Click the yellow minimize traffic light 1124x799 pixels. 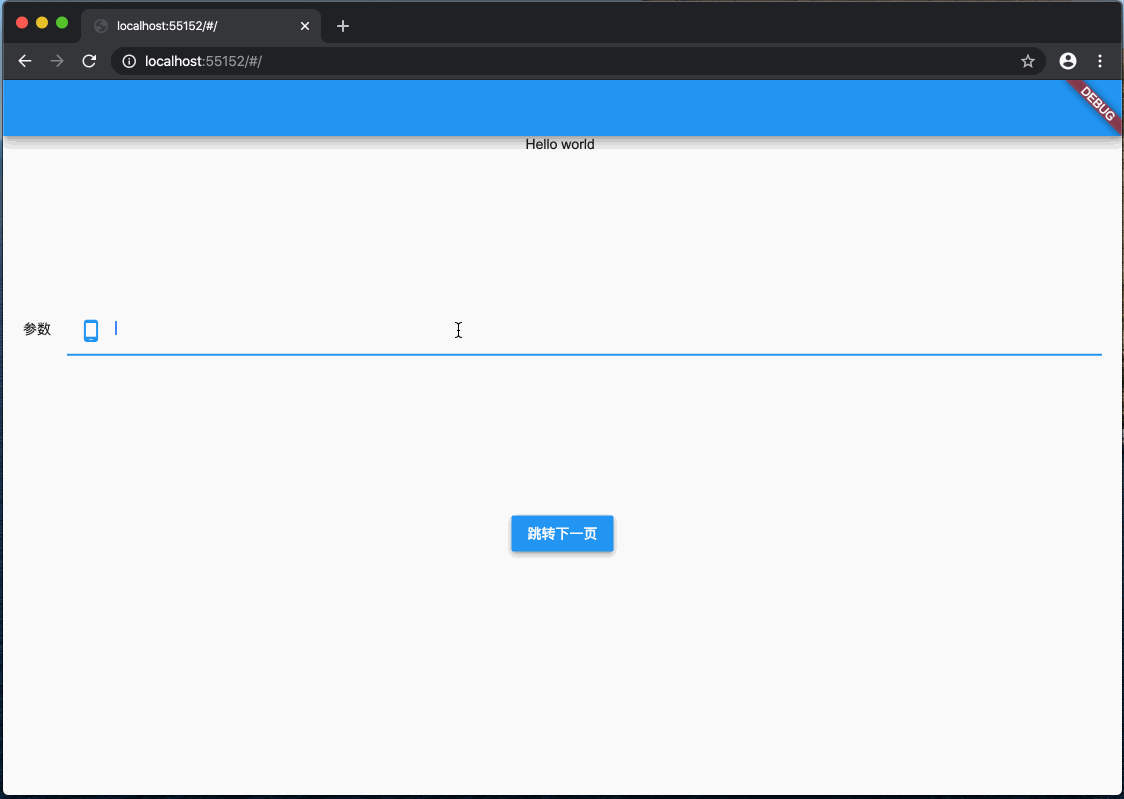tap(42, 20)
